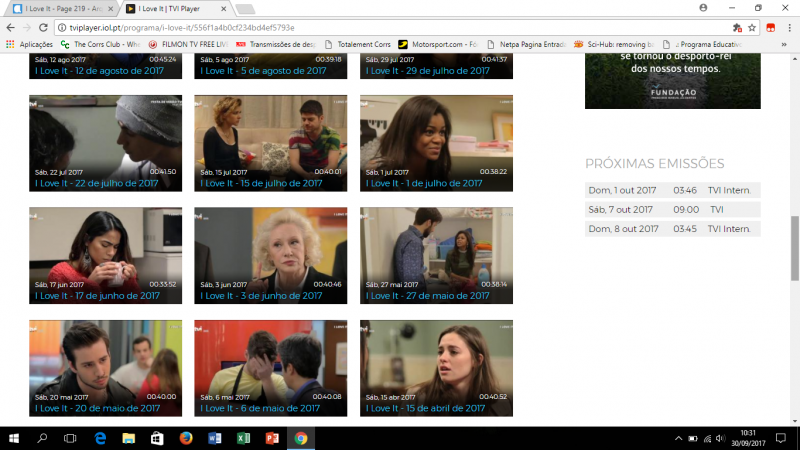Viewport: 800px width, 450px height.
Task: Open I Love It - 12 de agosto de 2017
Action: (x=99, y=71)
